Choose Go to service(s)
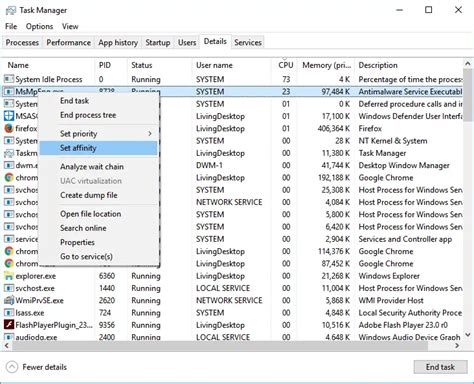Image resolution: width=474 pixels, height=384 pixels. click(x=98, y=256)
